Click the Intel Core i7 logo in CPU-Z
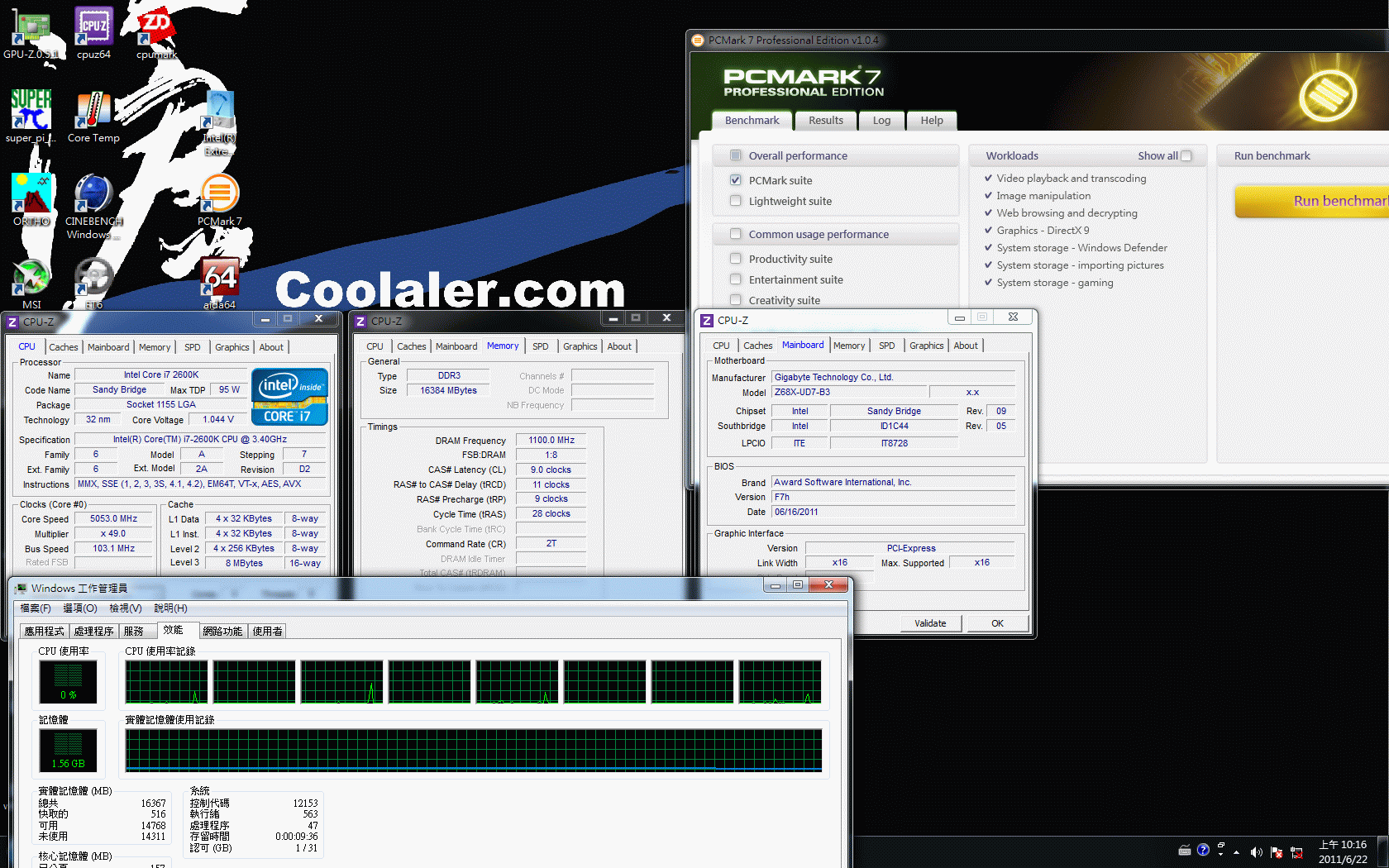 point(289,397)
